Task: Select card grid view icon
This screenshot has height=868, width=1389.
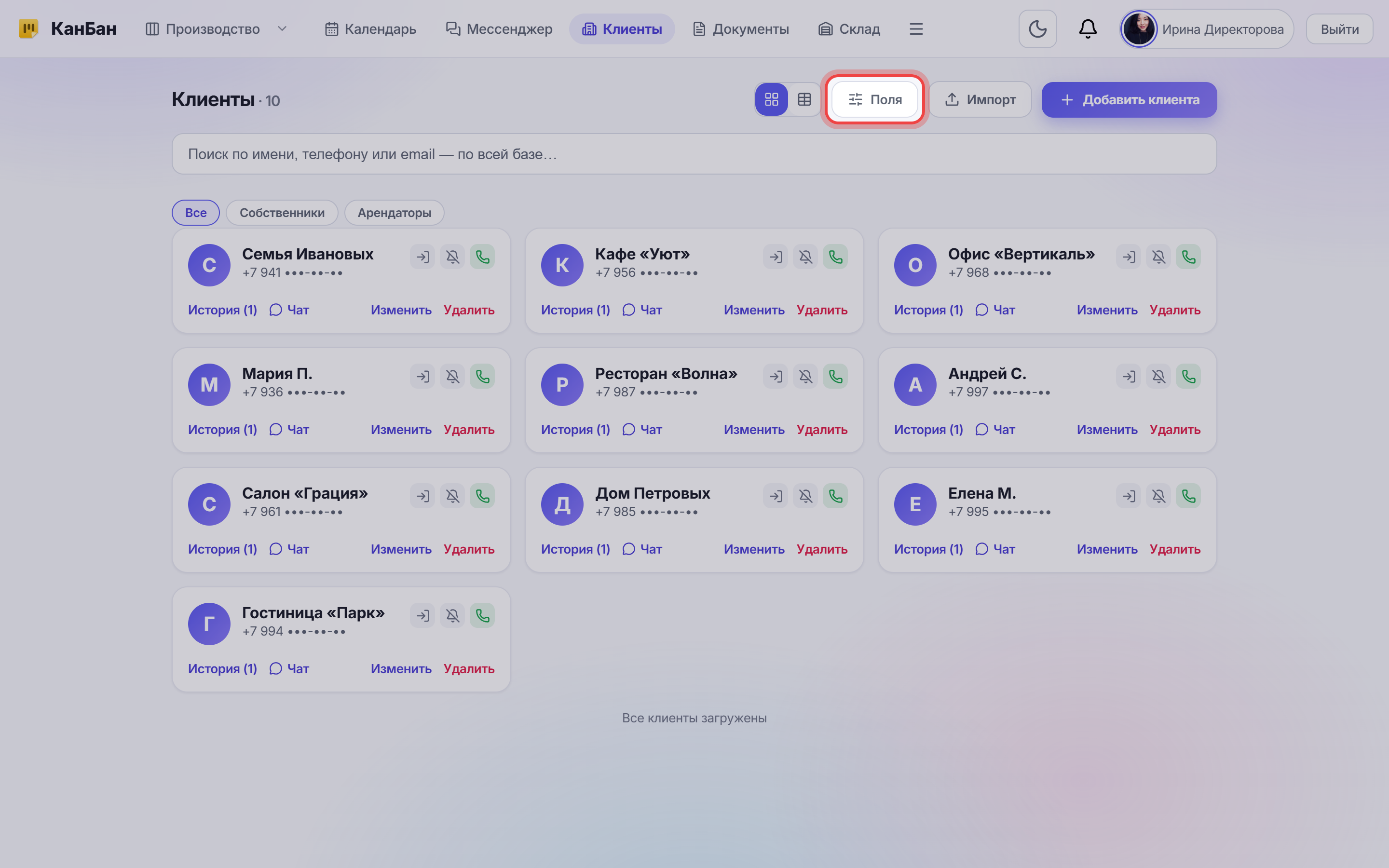Action: tap(771, 99)
